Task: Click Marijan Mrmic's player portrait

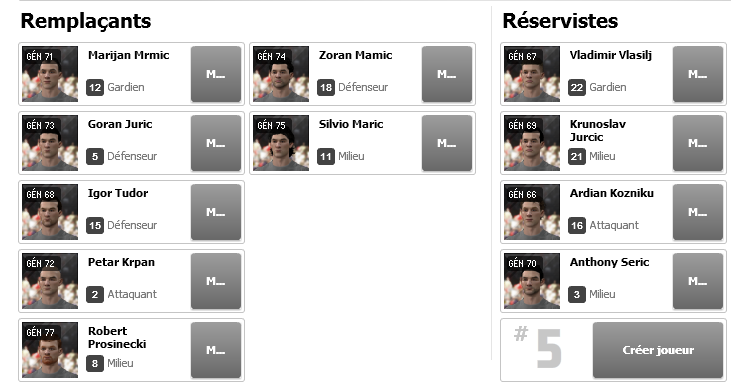Action: 50,74
